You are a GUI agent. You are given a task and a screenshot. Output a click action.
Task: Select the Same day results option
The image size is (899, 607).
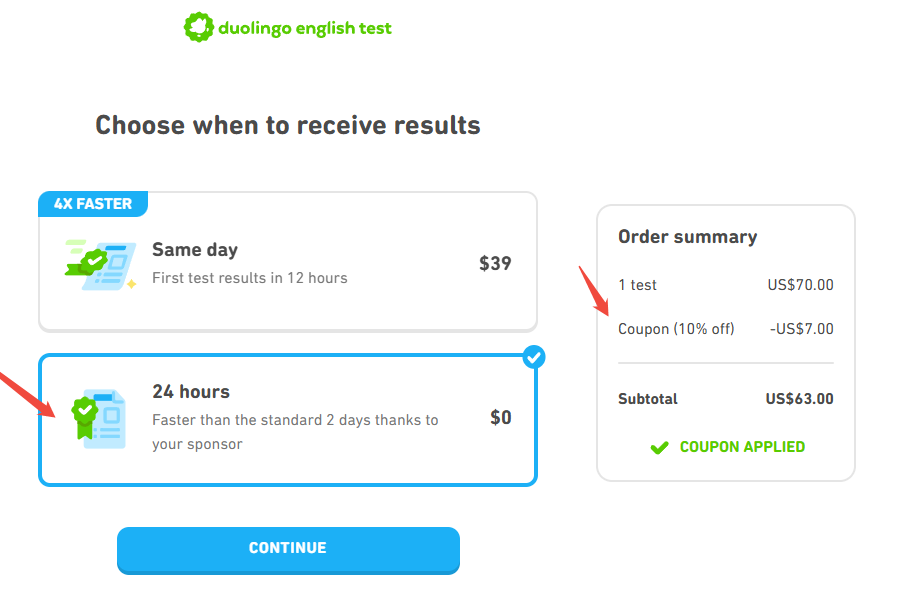coord(288,262)
